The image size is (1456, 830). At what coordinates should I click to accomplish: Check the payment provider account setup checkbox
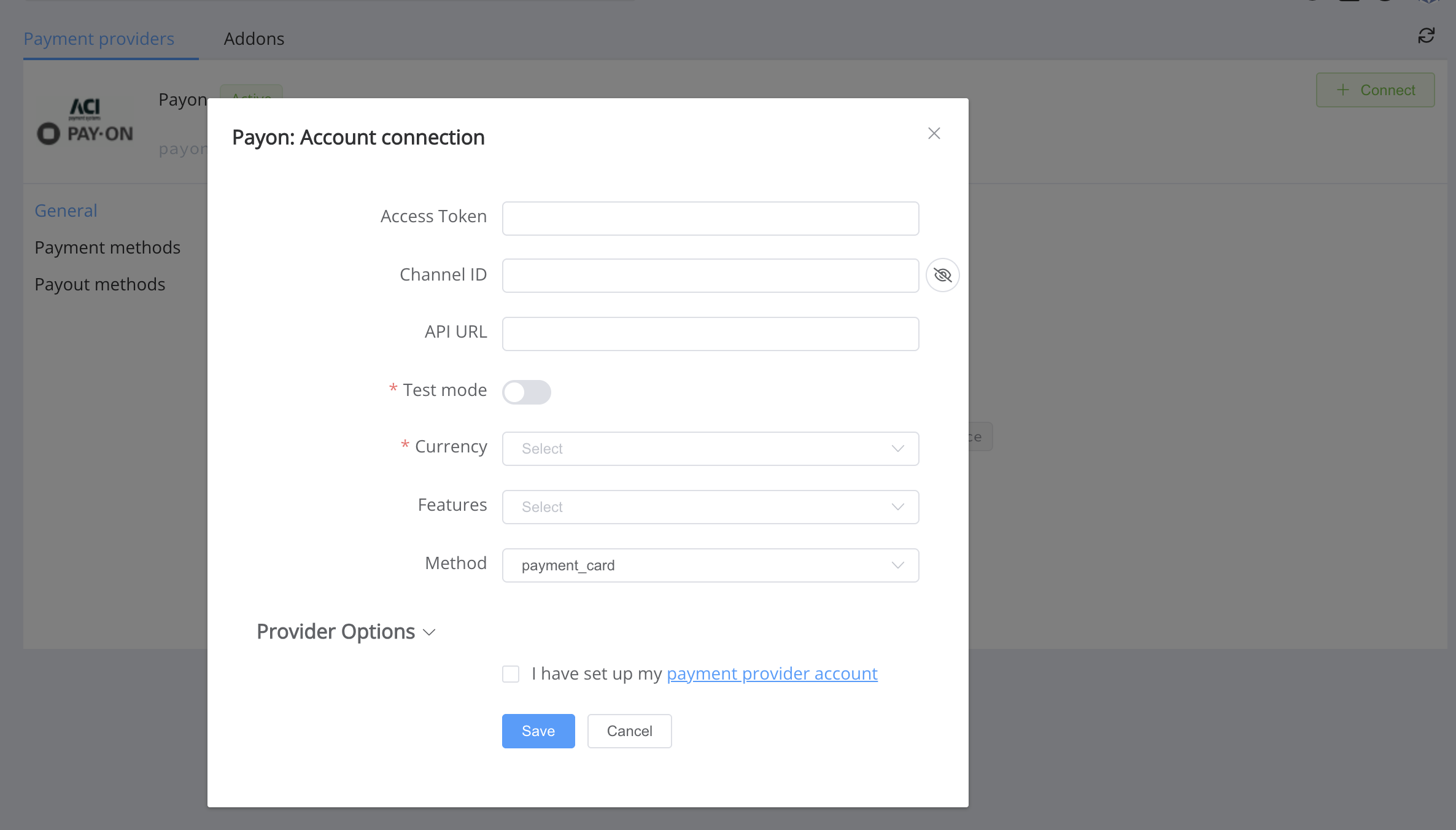(511, 674)
